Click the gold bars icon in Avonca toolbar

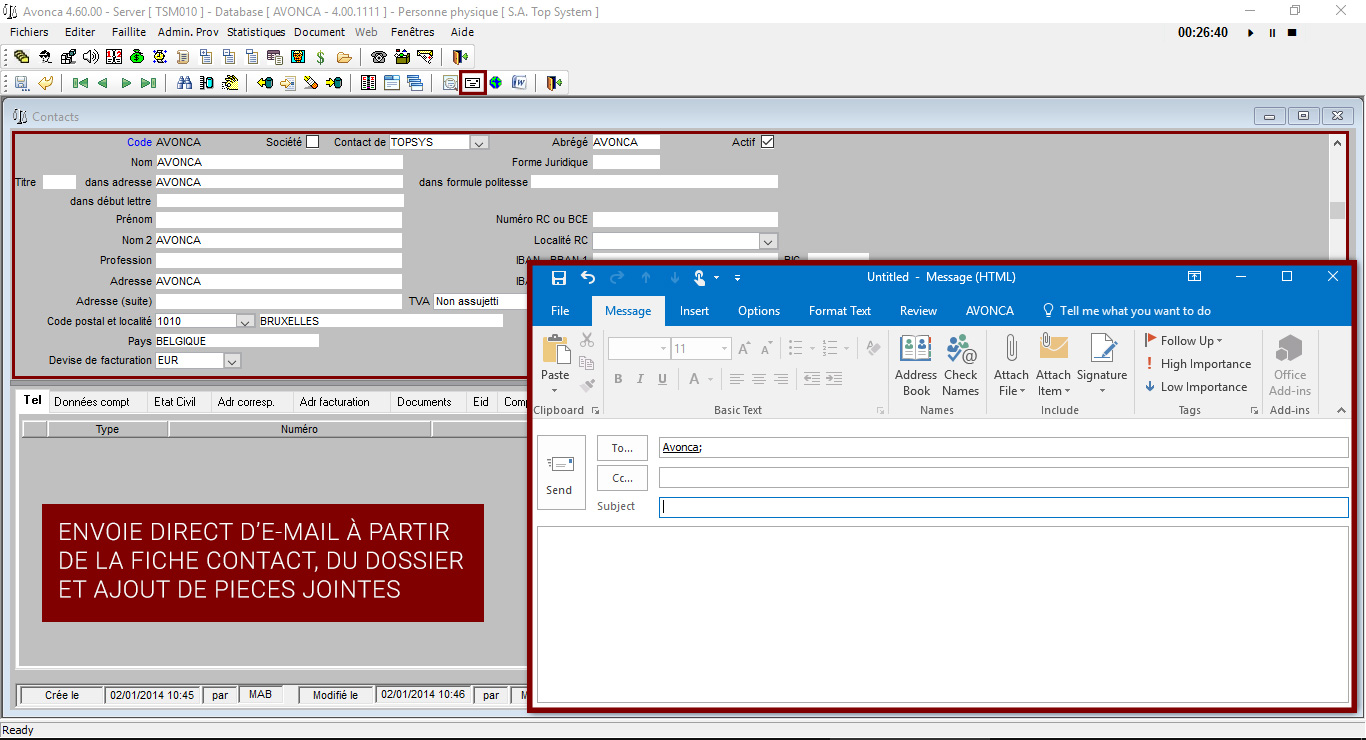point(21,56)
